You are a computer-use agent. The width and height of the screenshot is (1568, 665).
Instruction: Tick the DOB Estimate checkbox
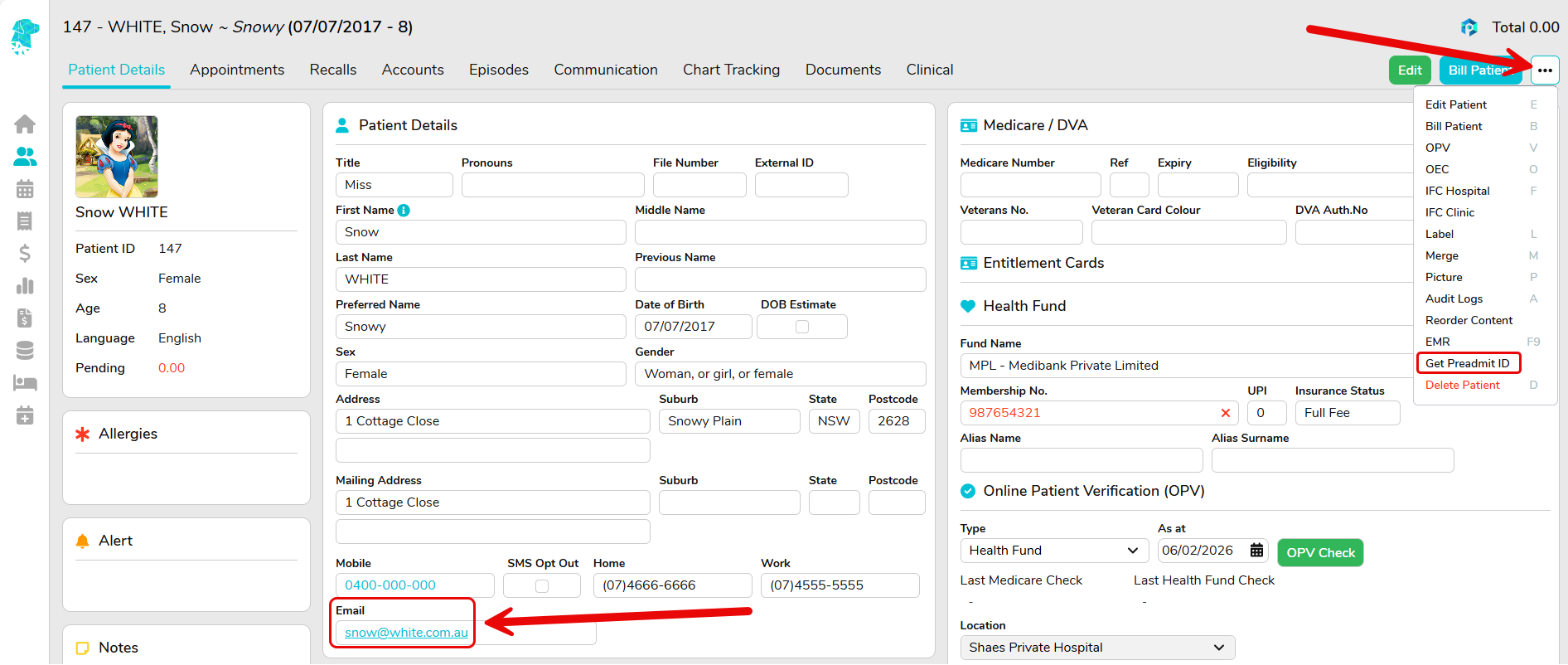[x=801, y=327]
